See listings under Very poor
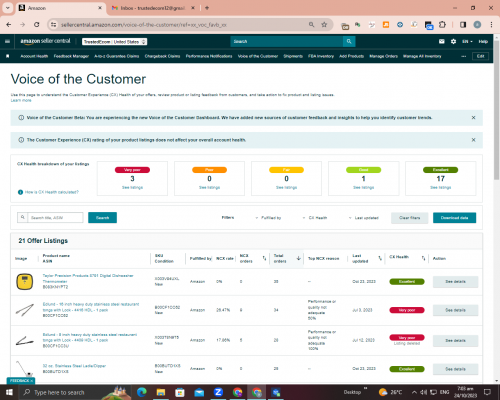 pyautogui.click(x=132, y=188)
